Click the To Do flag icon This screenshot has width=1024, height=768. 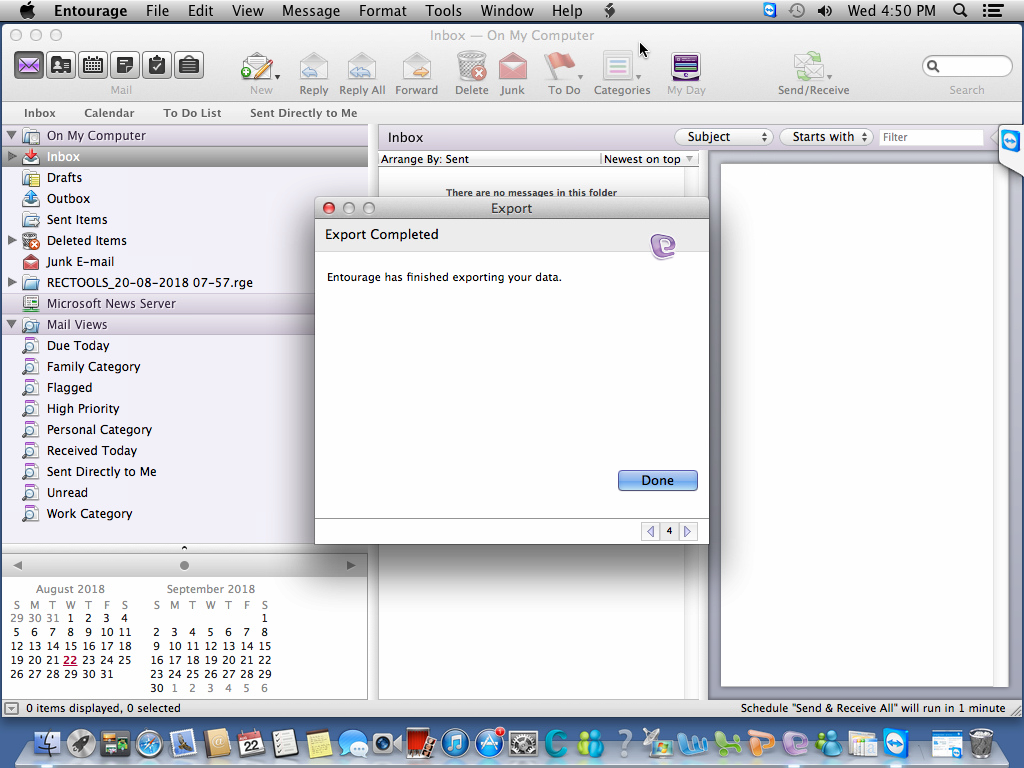click(561, 66)
